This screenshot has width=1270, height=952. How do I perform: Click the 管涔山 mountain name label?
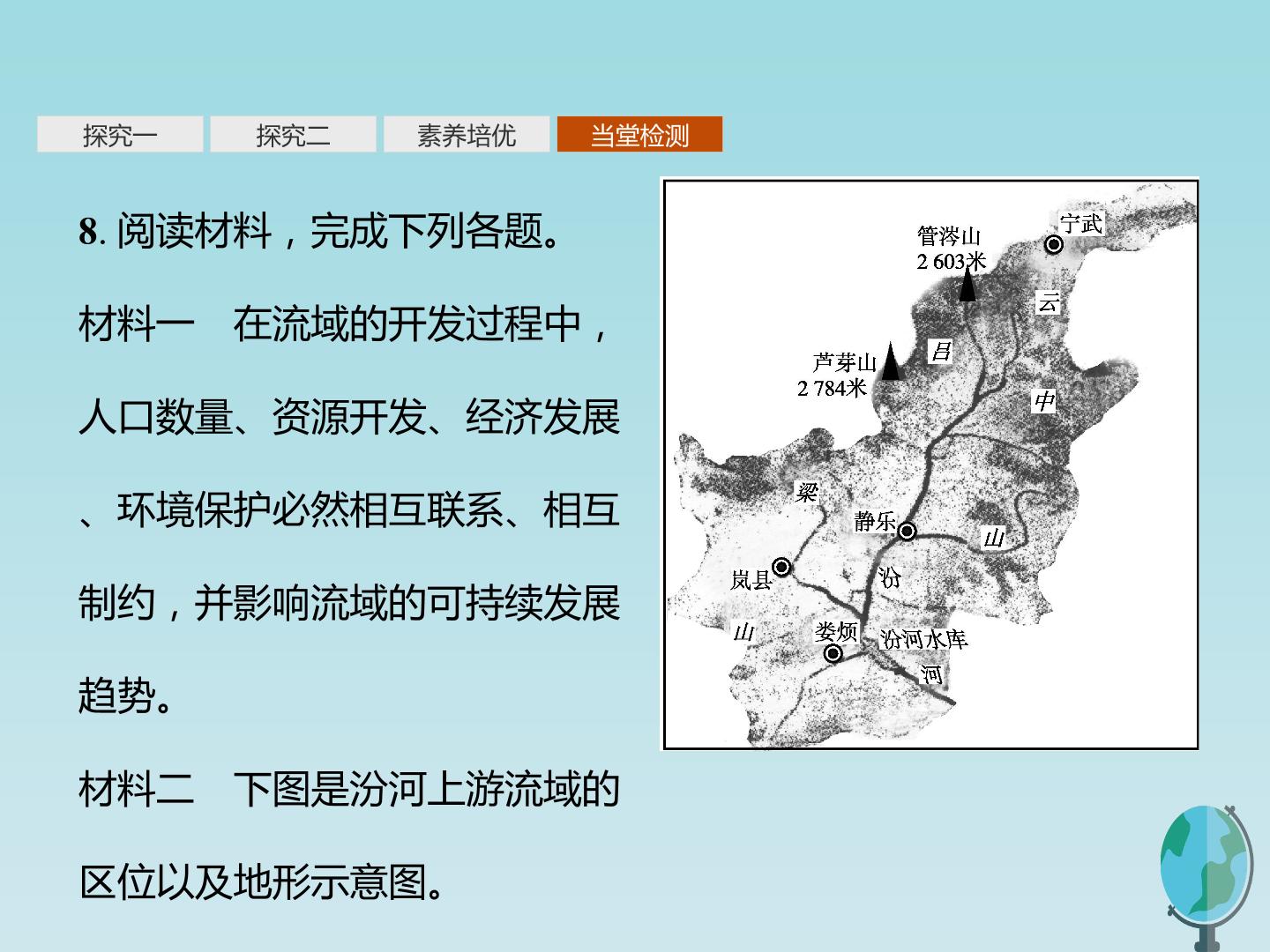(949, 236)
